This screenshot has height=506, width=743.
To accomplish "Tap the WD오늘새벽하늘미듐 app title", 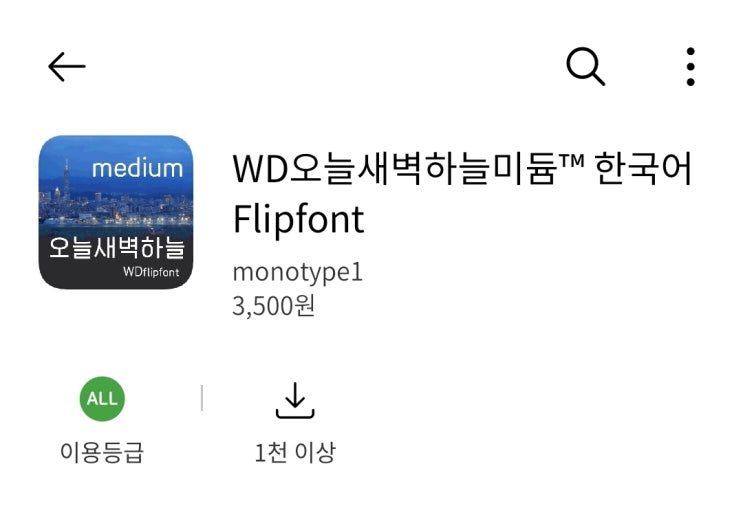I will click(x=393, y=169).
